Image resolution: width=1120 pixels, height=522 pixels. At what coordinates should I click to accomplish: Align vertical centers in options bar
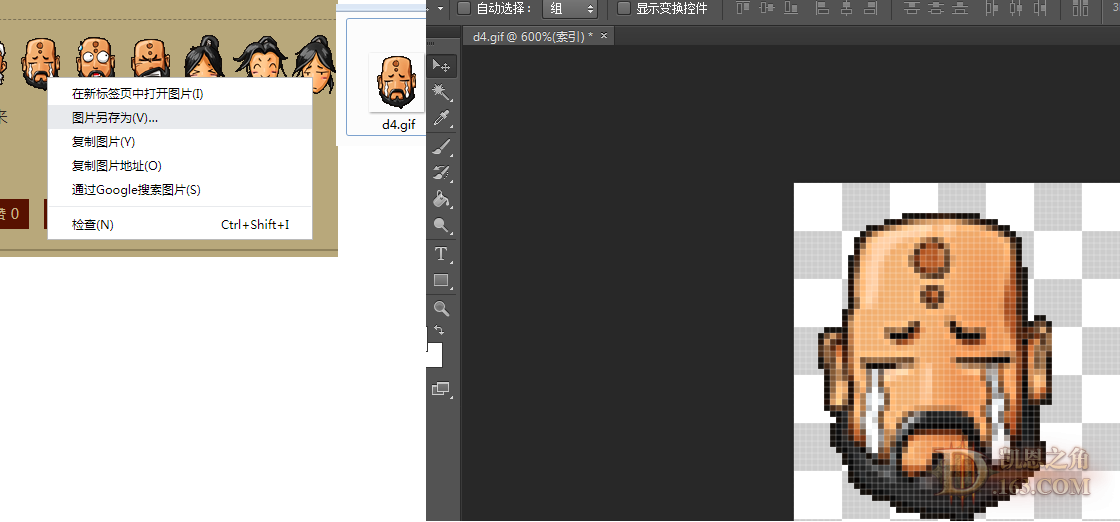767,9
